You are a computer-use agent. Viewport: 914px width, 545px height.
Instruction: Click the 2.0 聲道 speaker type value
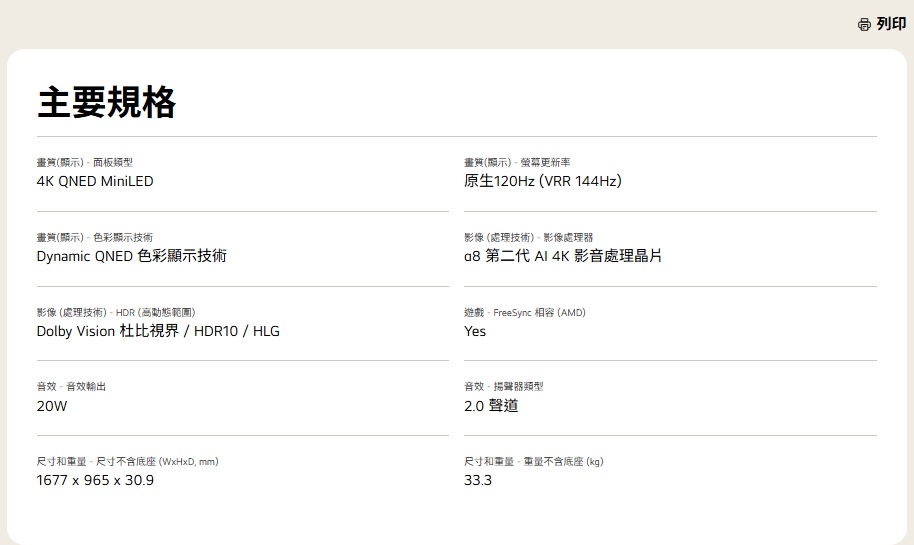(491, 406)
